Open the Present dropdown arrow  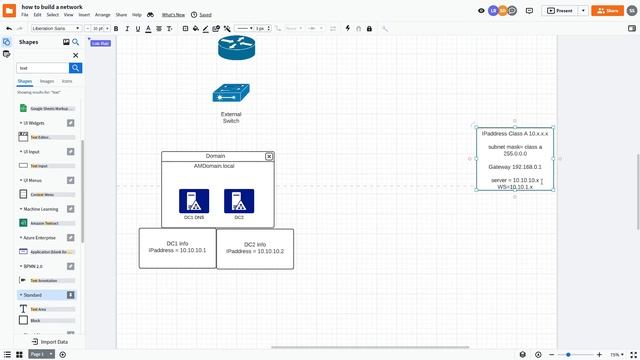click(x=583, y=11)
